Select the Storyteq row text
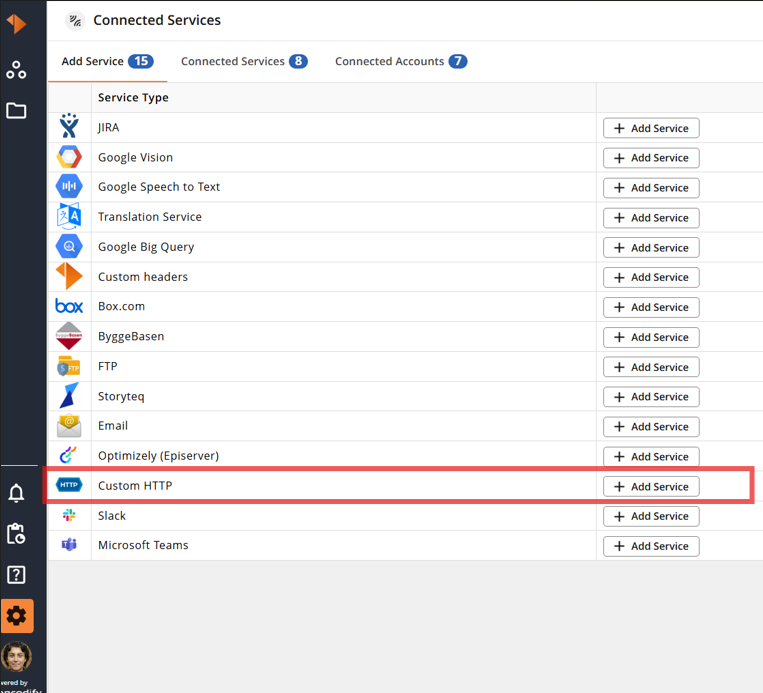Screen dimensions: 763x693 [121, 396]
